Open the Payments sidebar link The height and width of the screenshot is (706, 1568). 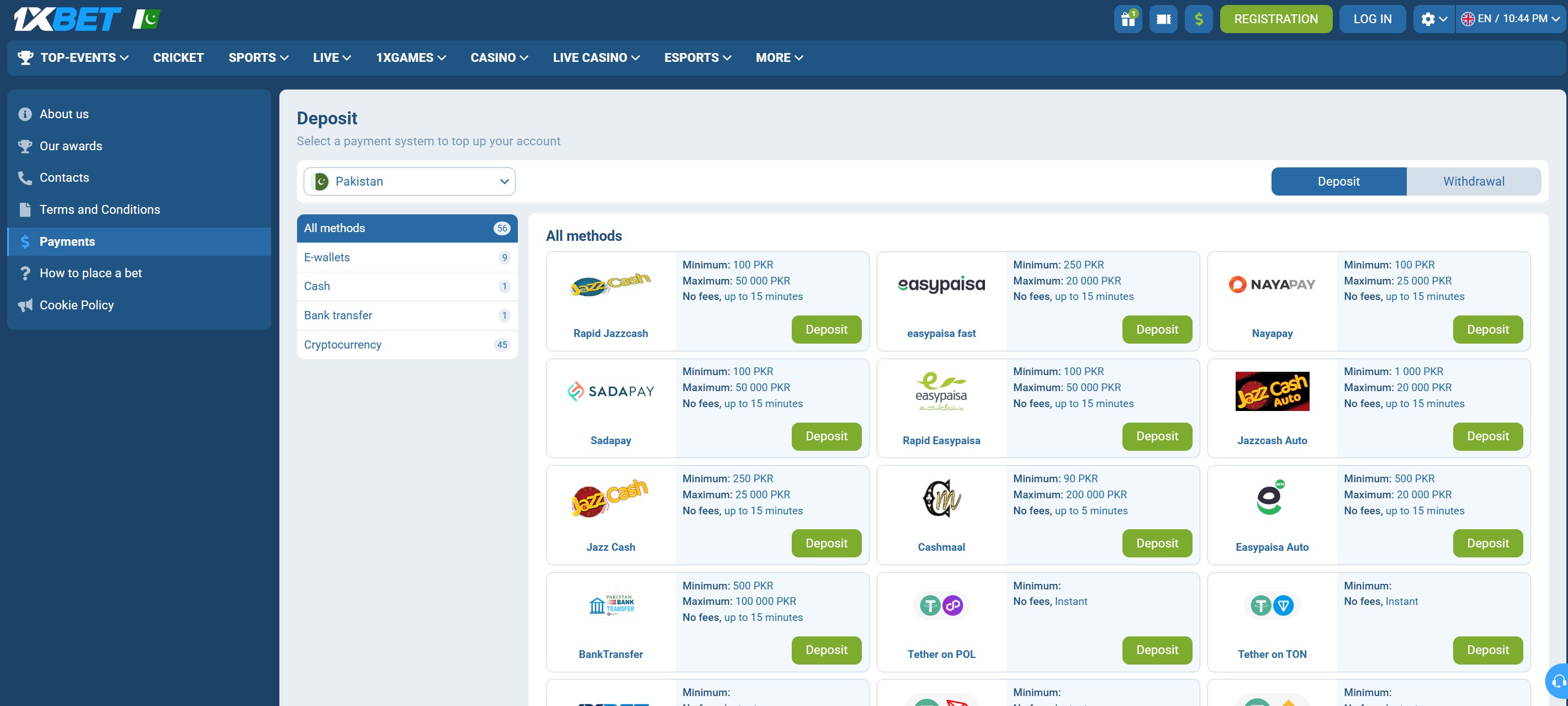coord(139,242)
